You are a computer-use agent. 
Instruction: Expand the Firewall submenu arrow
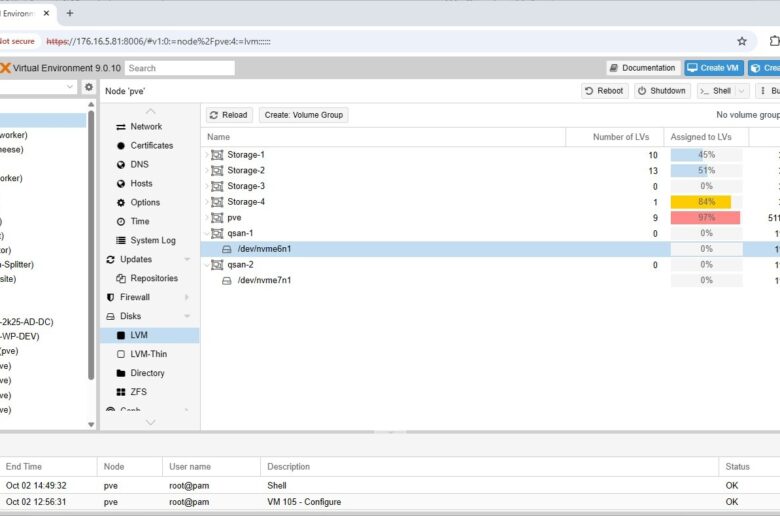coord(187,297)
